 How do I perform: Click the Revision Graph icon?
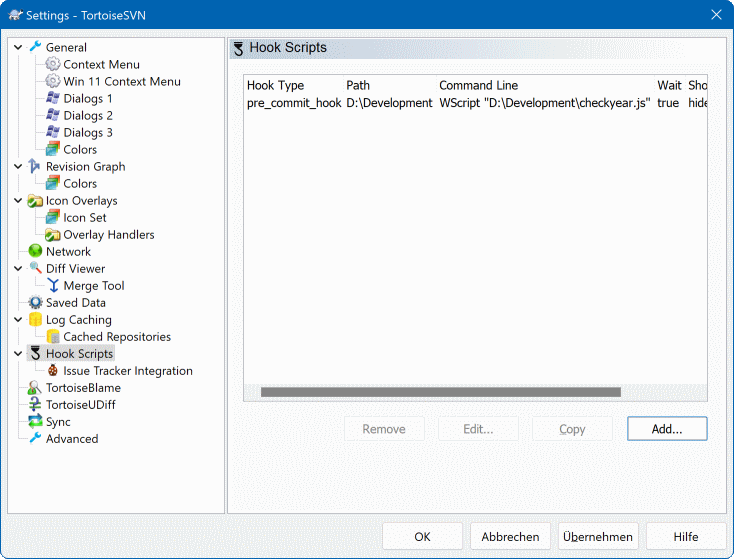35,166
